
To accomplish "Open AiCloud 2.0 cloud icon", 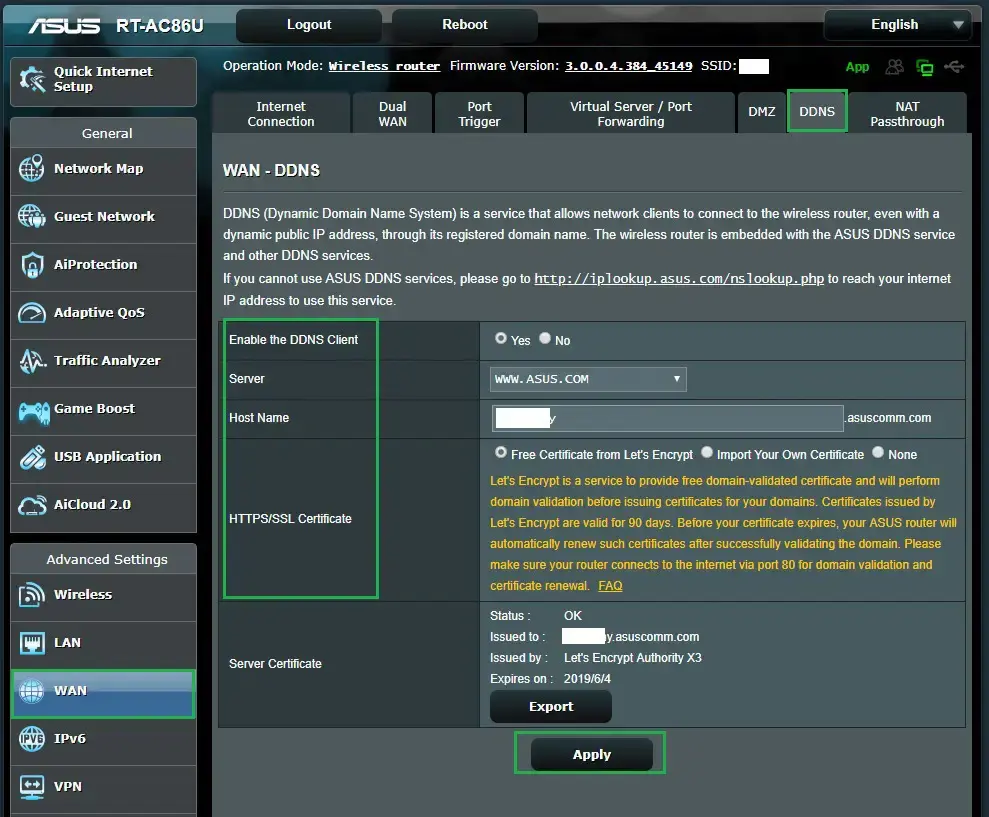I will (32, 505).
